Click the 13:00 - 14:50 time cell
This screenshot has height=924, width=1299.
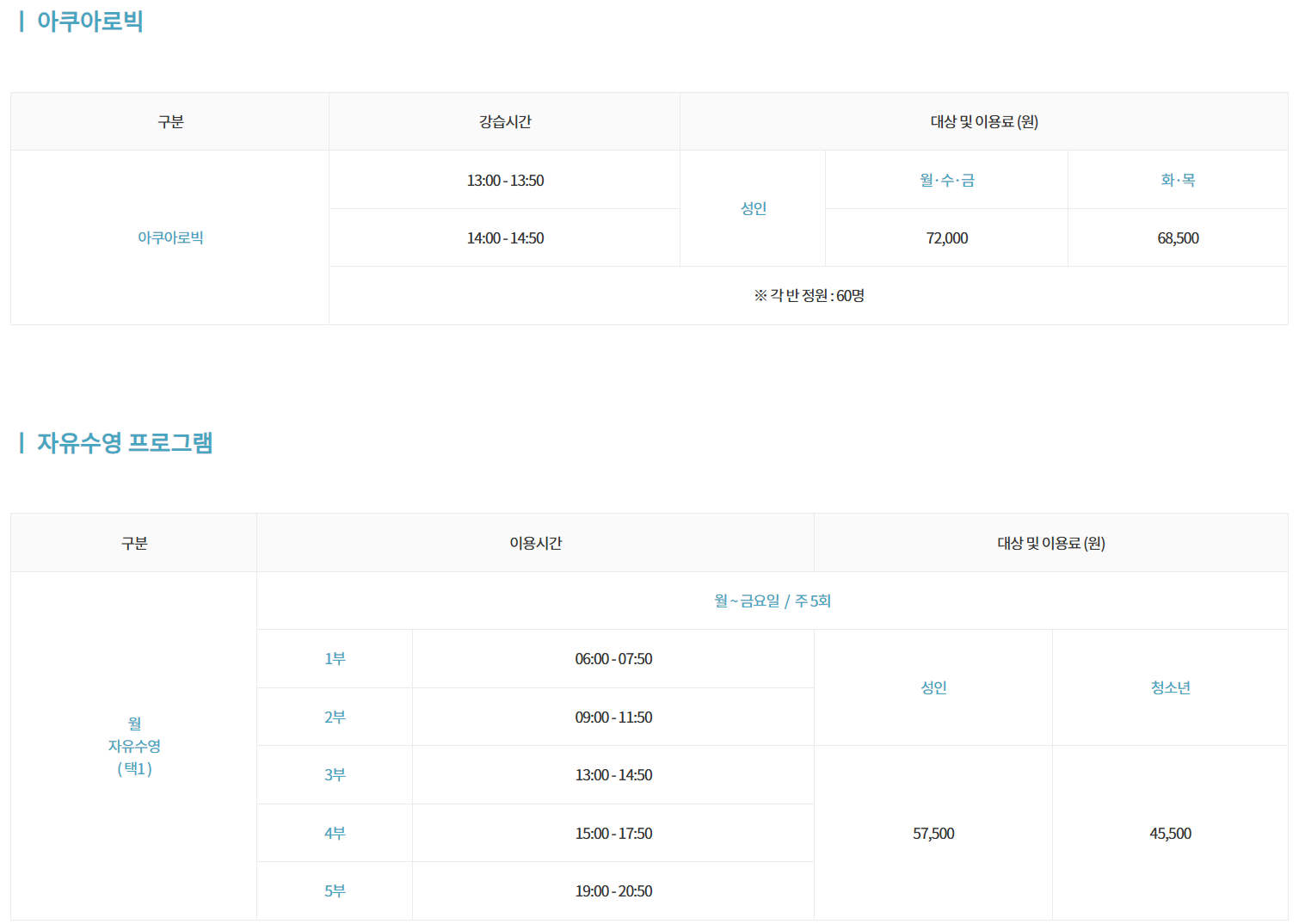613,775
